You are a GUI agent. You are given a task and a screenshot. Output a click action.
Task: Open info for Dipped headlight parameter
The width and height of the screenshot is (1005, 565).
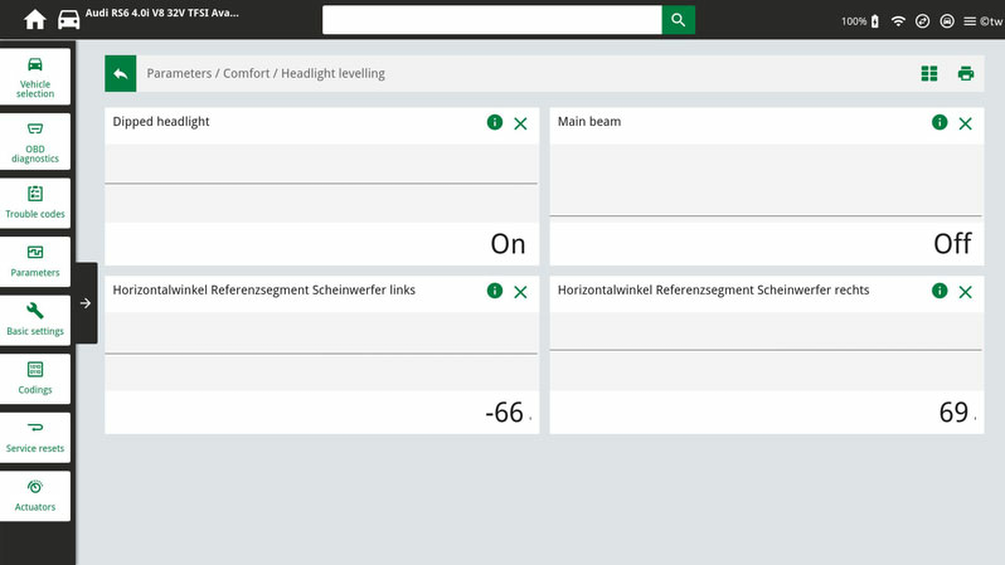pyautogui.click(x=494, y=122)
